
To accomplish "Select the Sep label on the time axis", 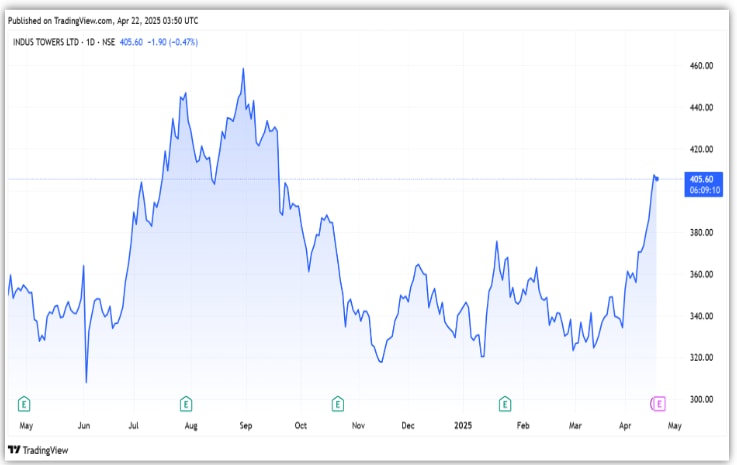I will tap(246, 425).
